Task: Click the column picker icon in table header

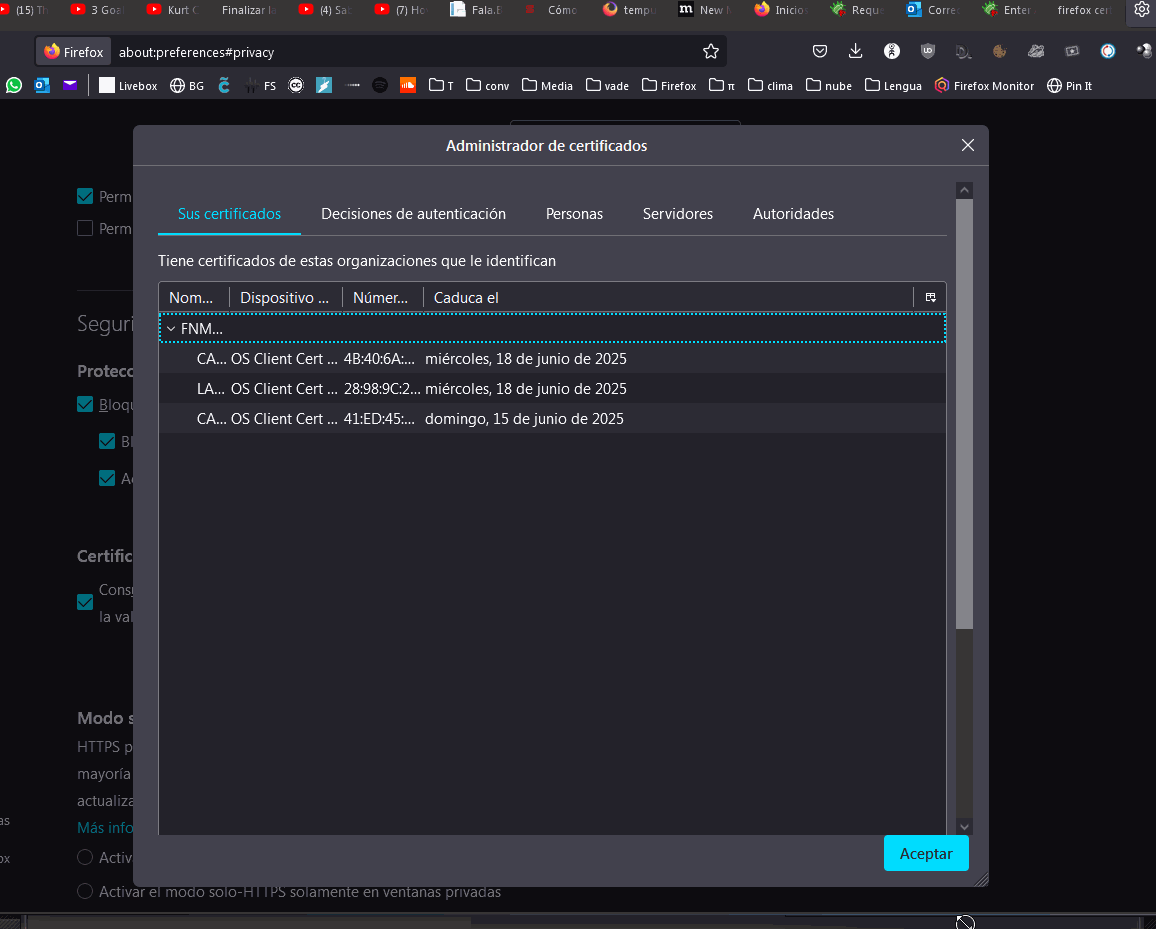Action: [930, 297]
